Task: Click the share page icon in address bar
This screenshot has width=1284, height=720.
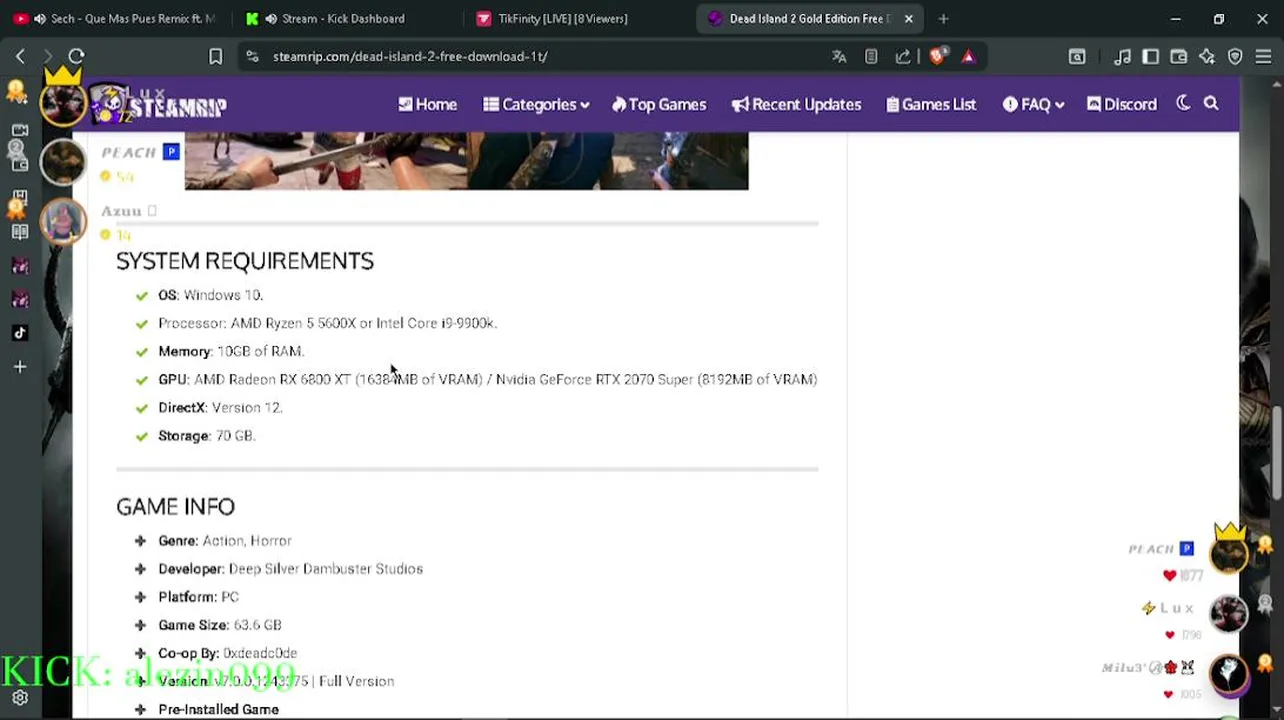Action: (903, 57)
